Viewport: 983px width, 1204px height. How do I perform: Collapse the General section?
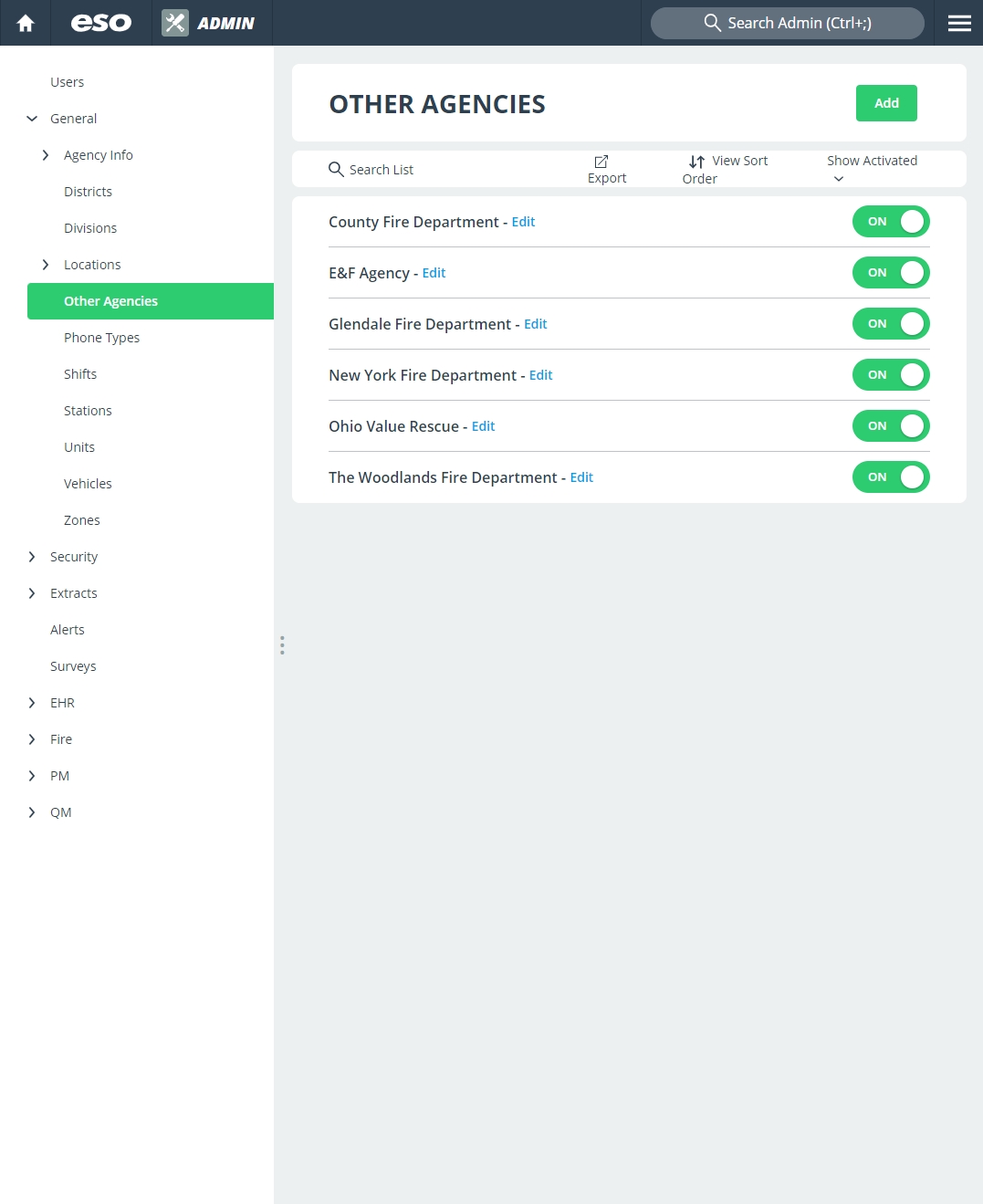(x=32, y=119)
